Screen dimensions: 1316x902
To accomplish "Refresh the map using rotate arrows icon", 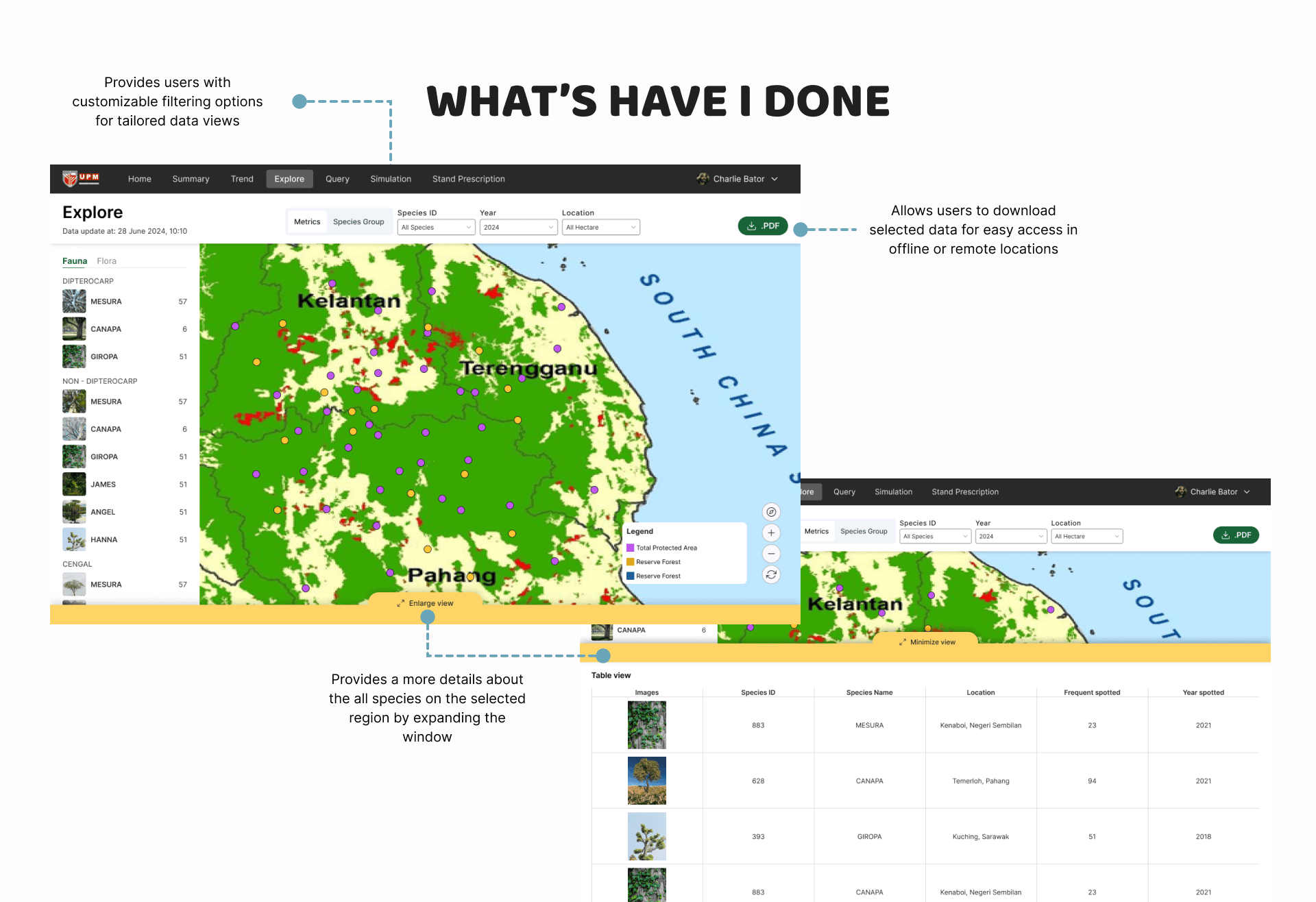I will (771, 575).
